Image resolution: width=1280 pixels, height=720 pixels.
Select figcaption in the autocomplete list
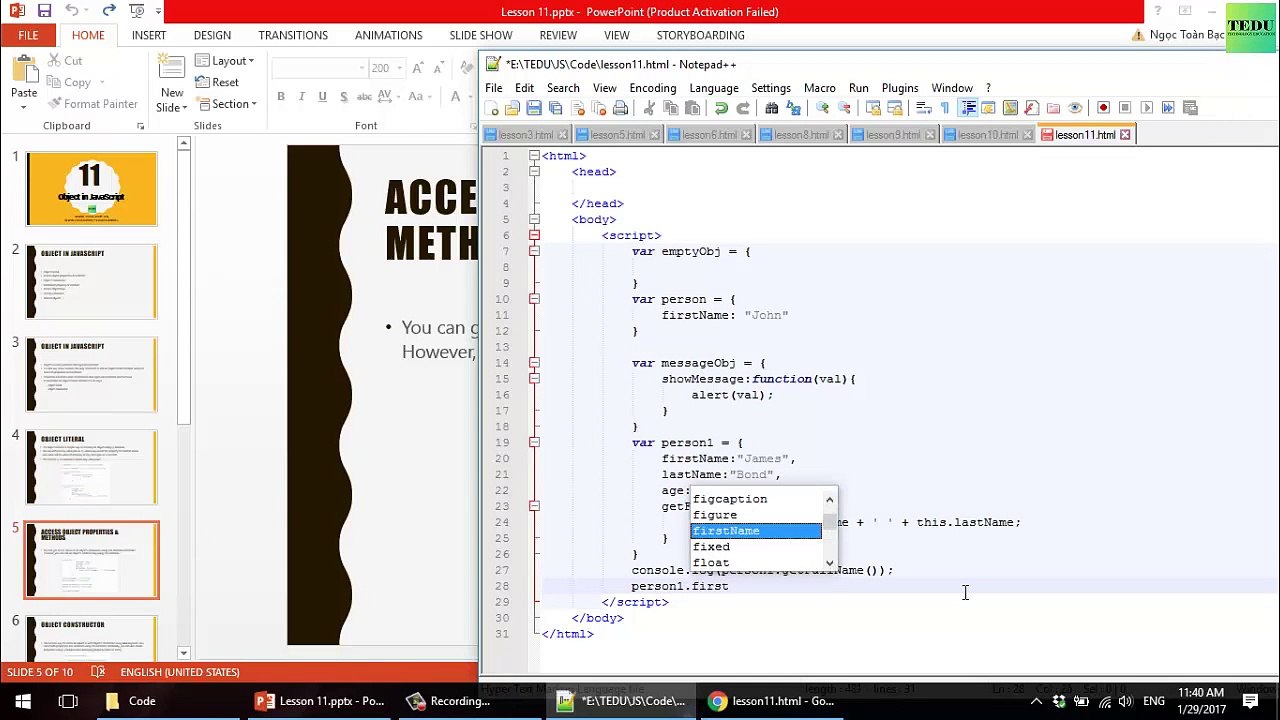(756, 499)
